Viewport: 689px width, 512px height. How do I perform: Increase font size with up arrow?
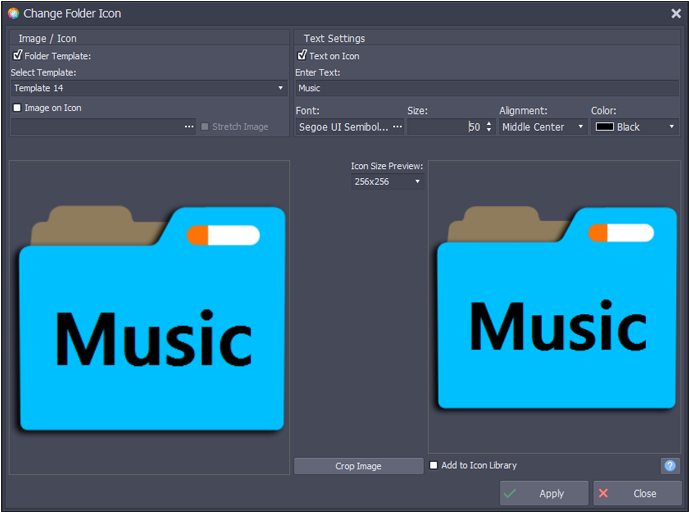(x=489, y=123)
